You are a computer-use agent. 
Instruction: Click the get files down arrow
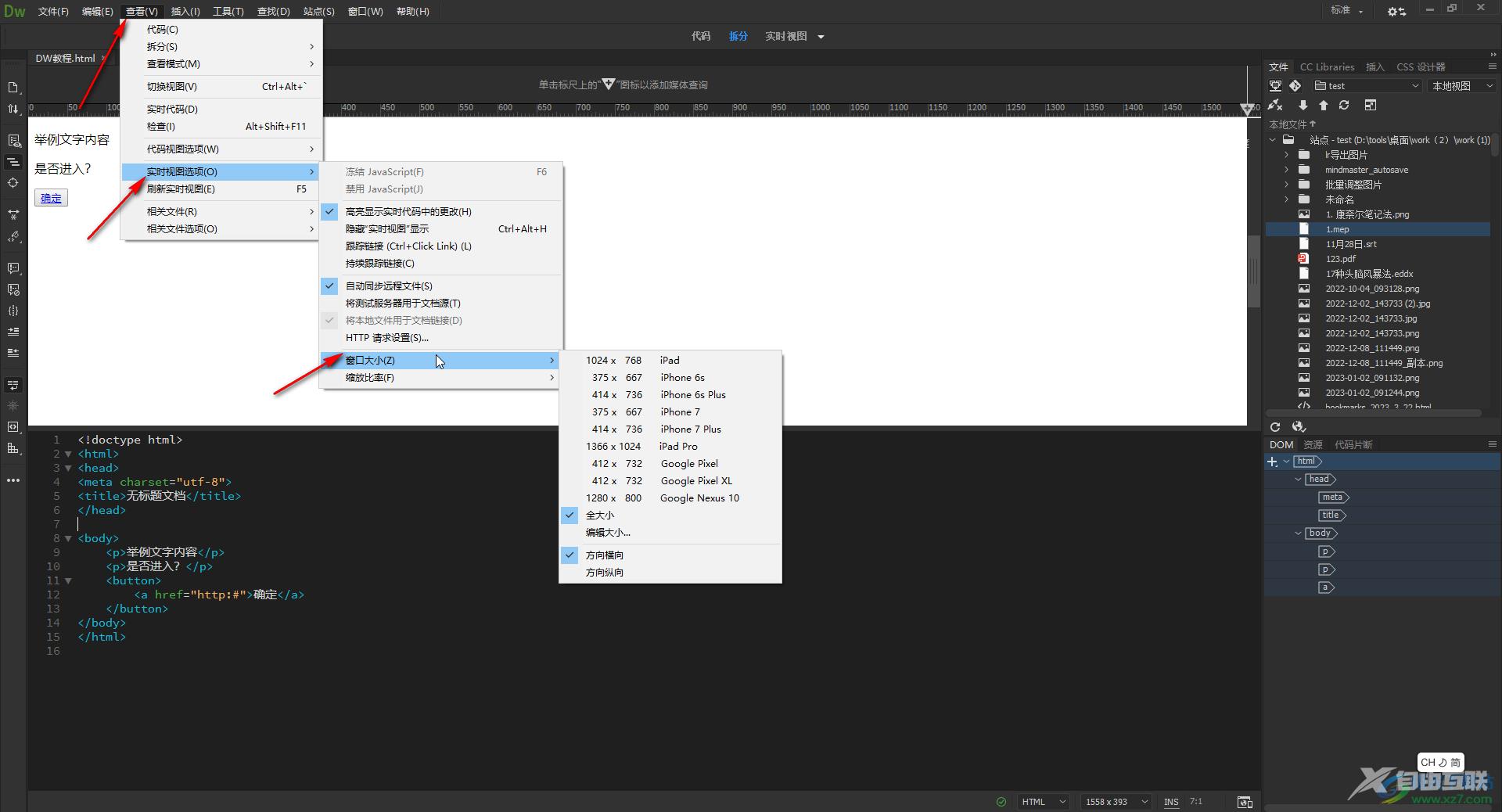point(1303,105)
